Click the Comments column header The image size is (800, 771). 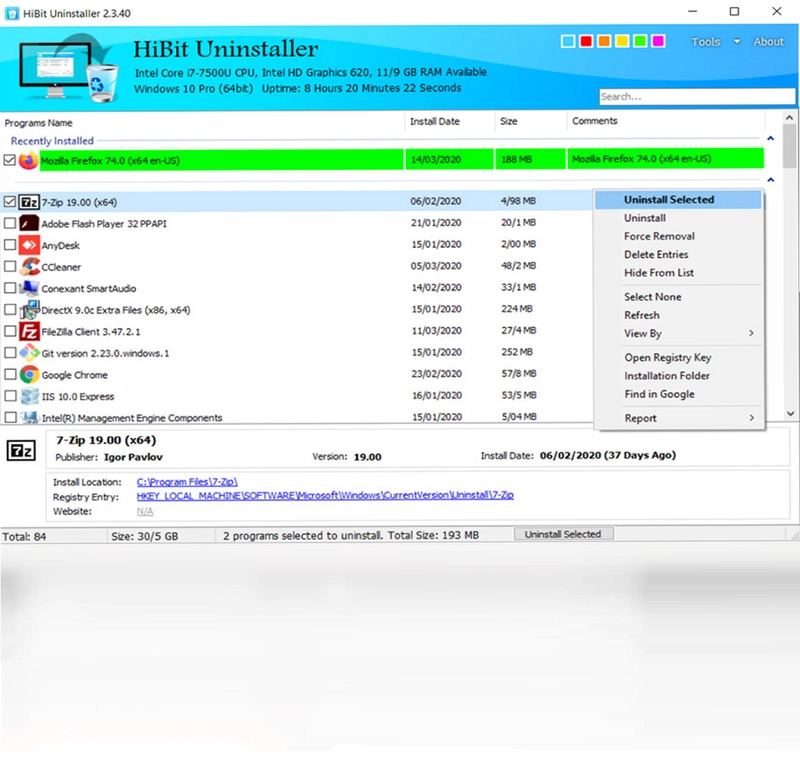point(595,121)
